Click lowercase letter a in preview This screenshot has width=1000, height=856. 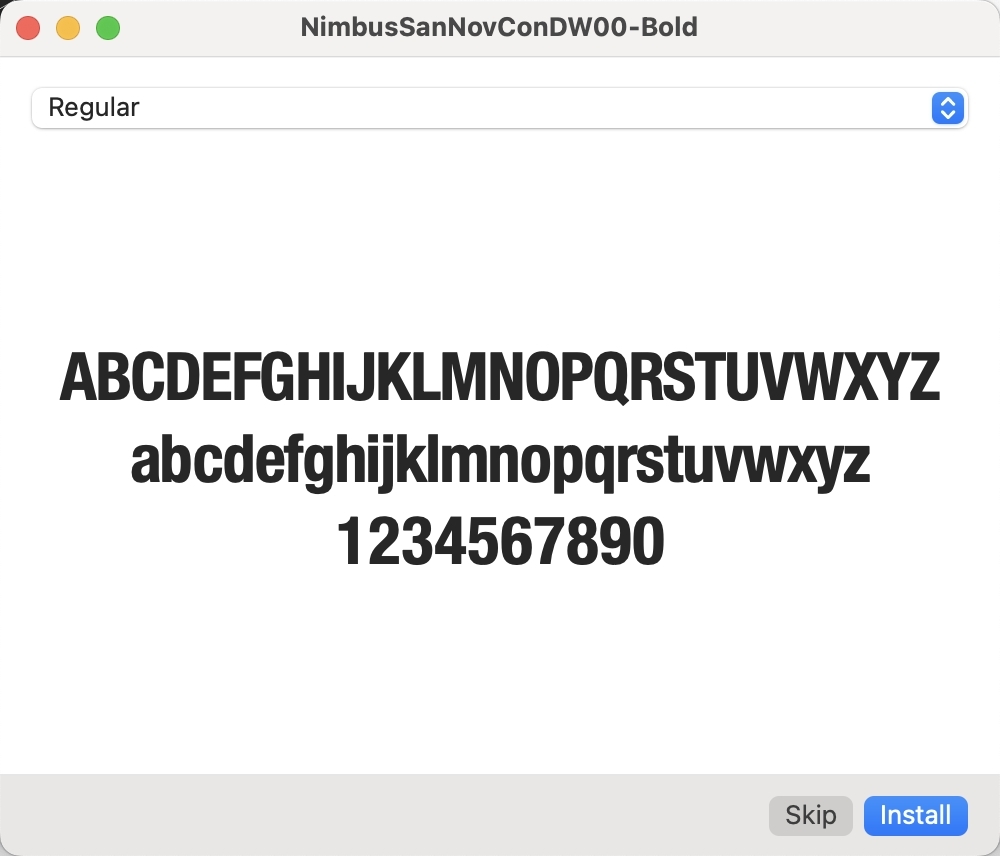[148, 463]
